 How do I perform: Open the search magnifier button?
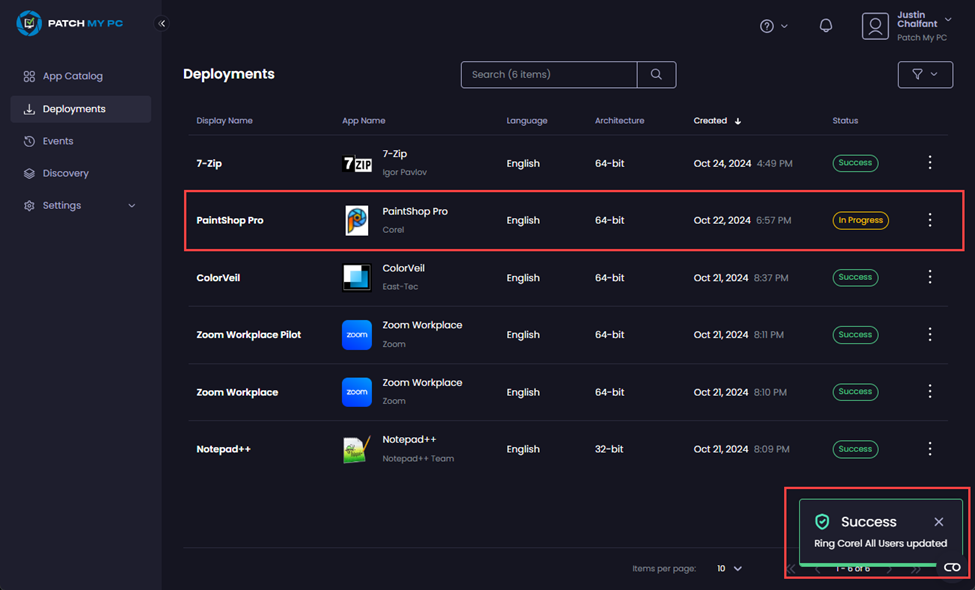(656, 74)
